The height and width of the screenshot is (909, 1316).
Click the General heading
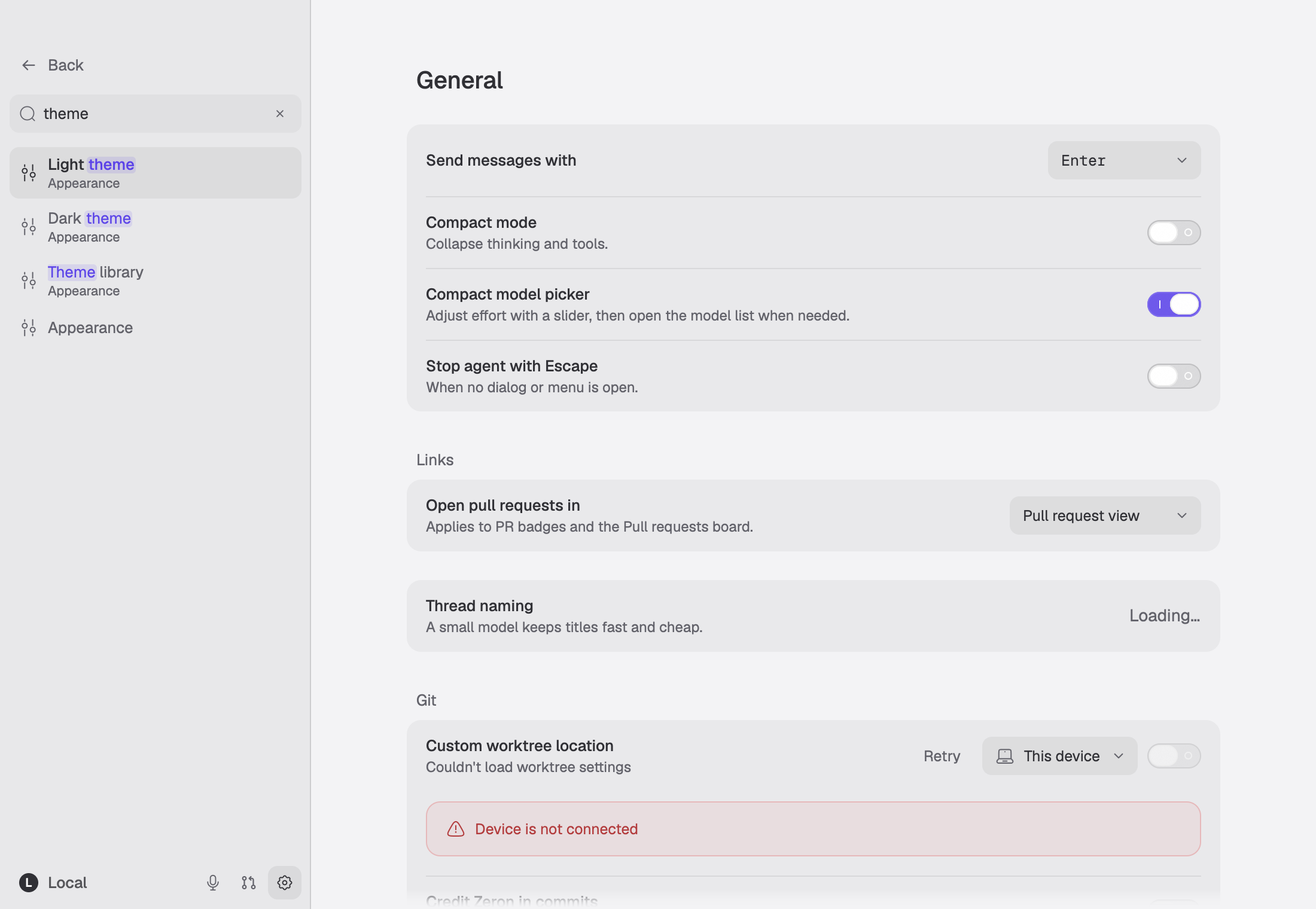coord(459,80)
